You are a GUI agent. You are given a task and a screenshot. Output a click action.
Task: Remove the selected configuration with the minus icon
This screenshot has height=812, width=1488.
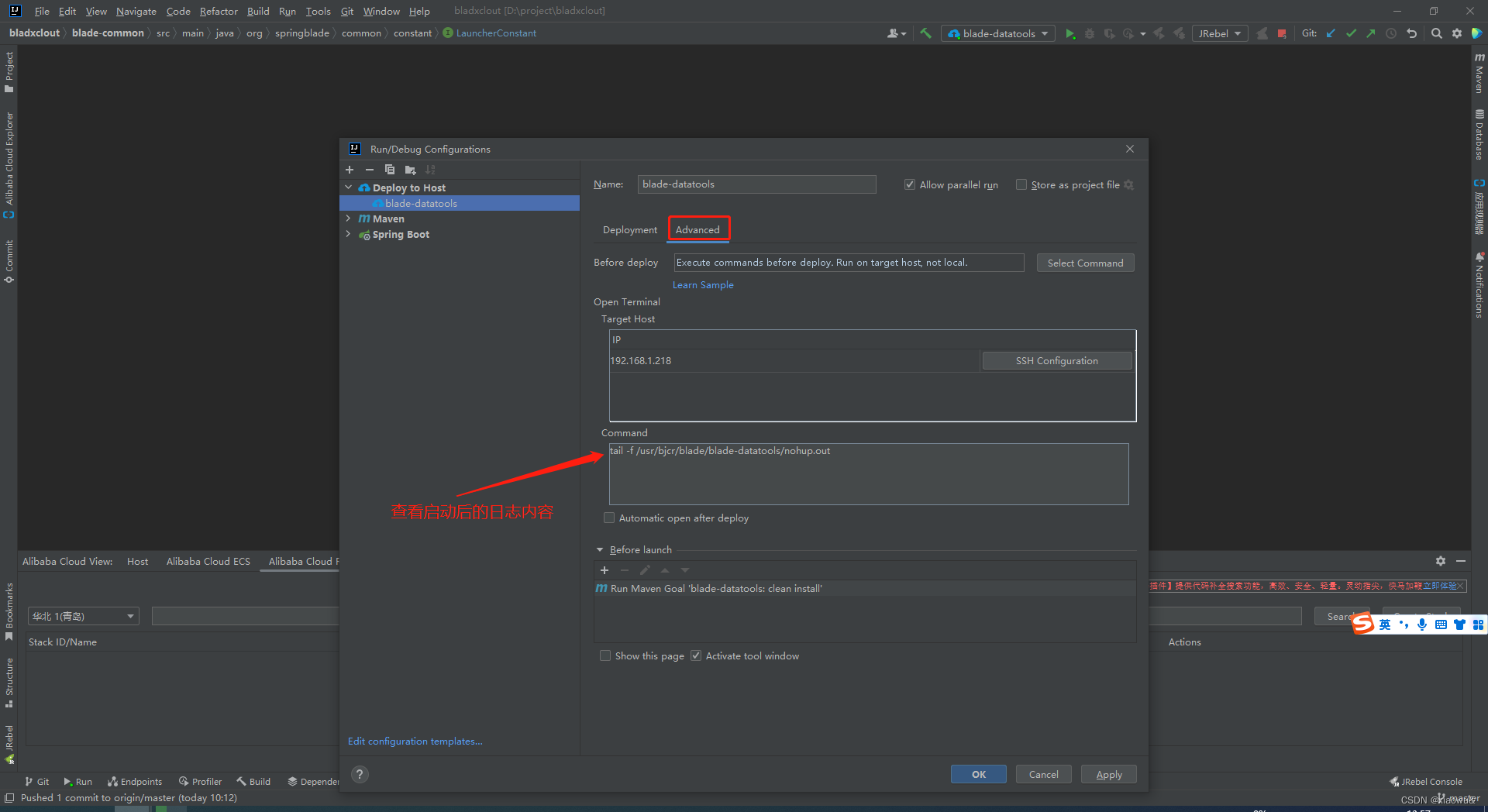point(370,170)
